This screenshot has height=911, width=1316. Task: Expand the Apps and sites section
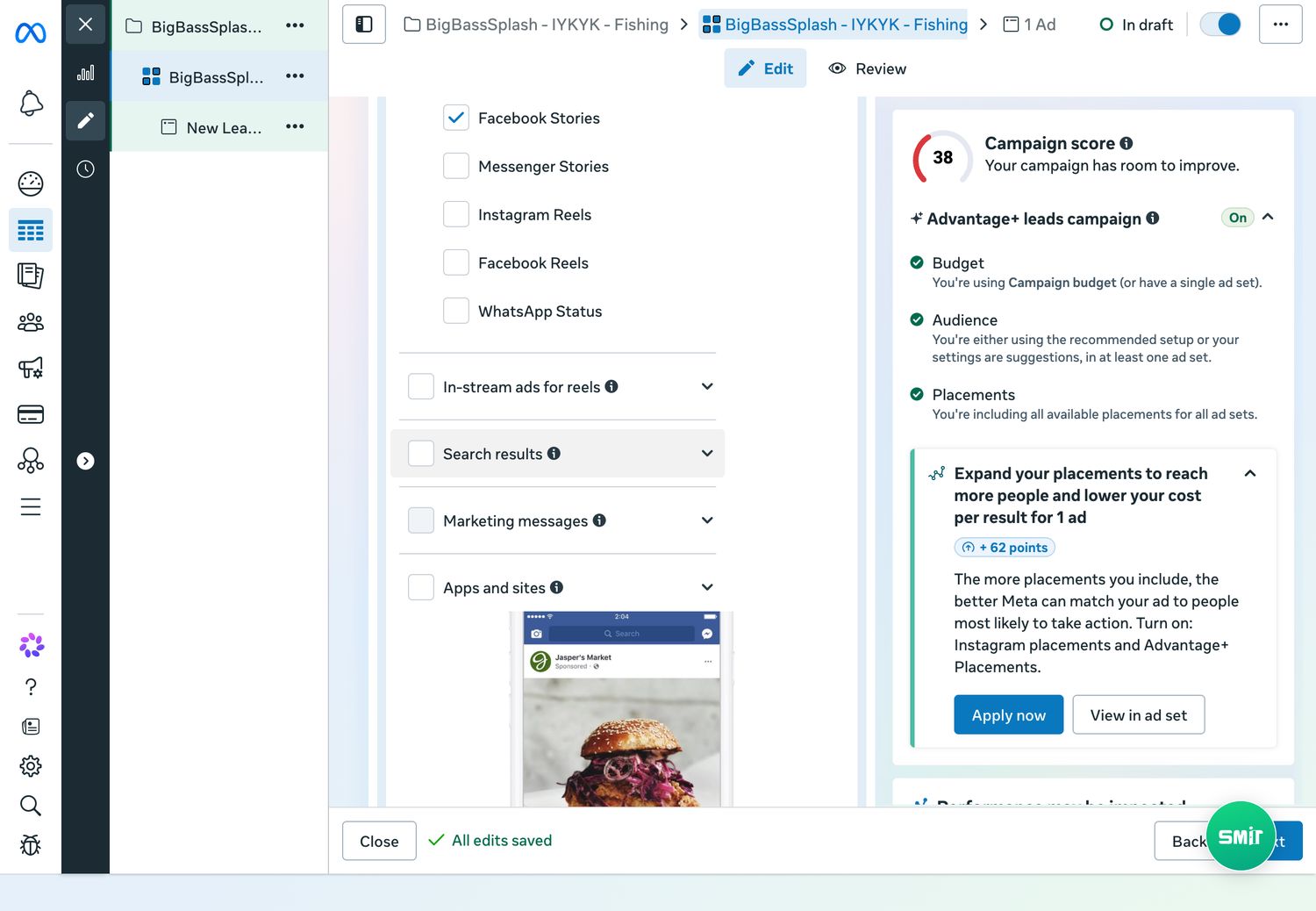click(707, 587)
